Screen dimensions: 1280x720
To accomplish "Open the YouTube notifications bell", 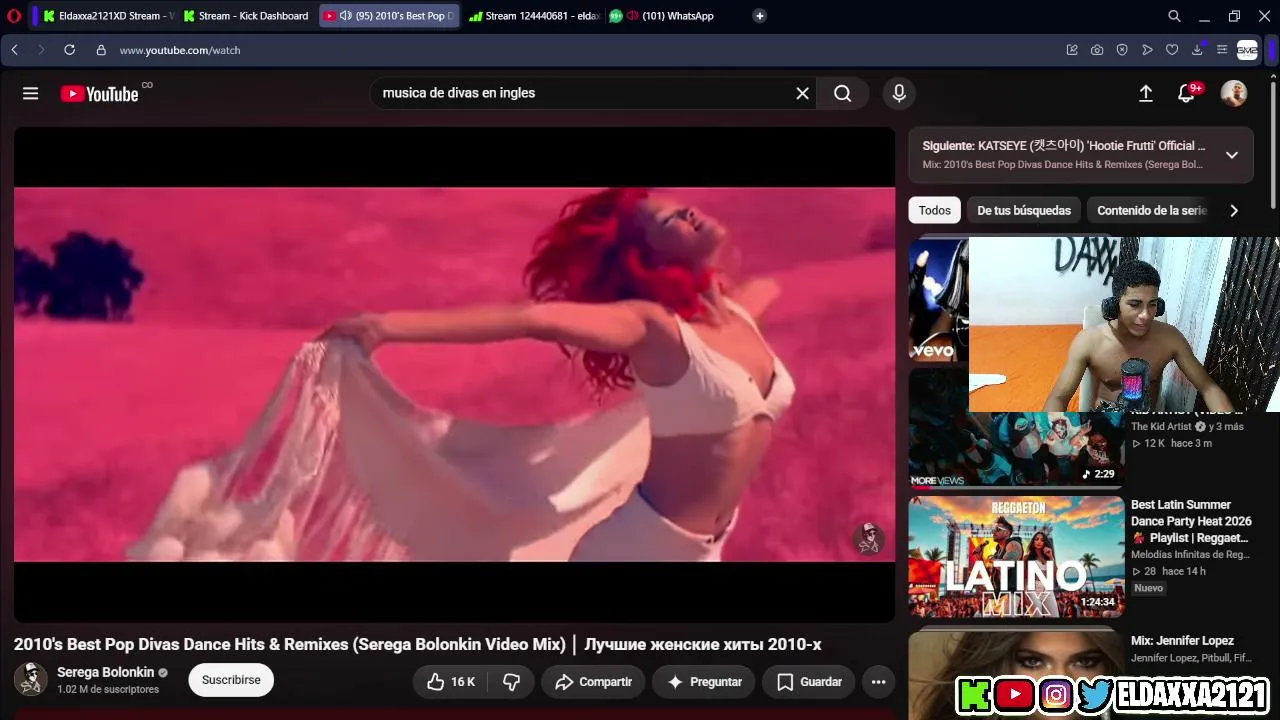I will click(1187, 93).
